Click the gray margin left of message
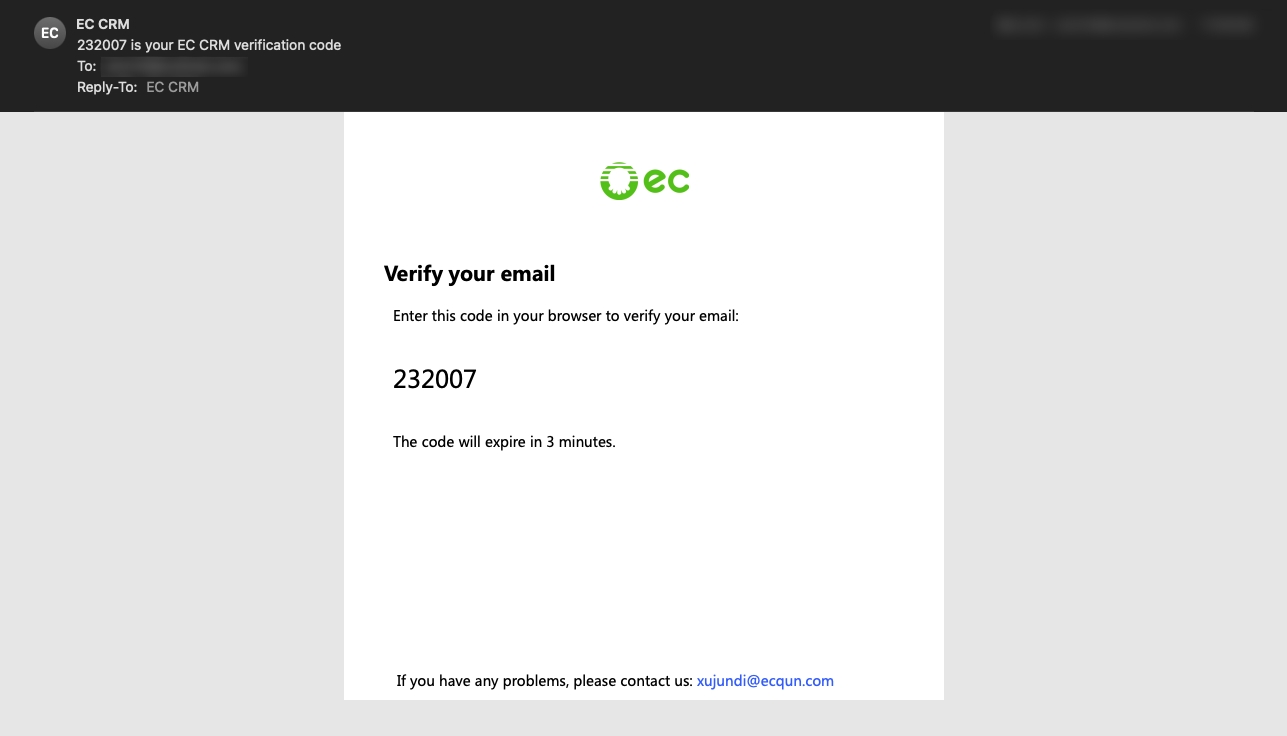 170,400
